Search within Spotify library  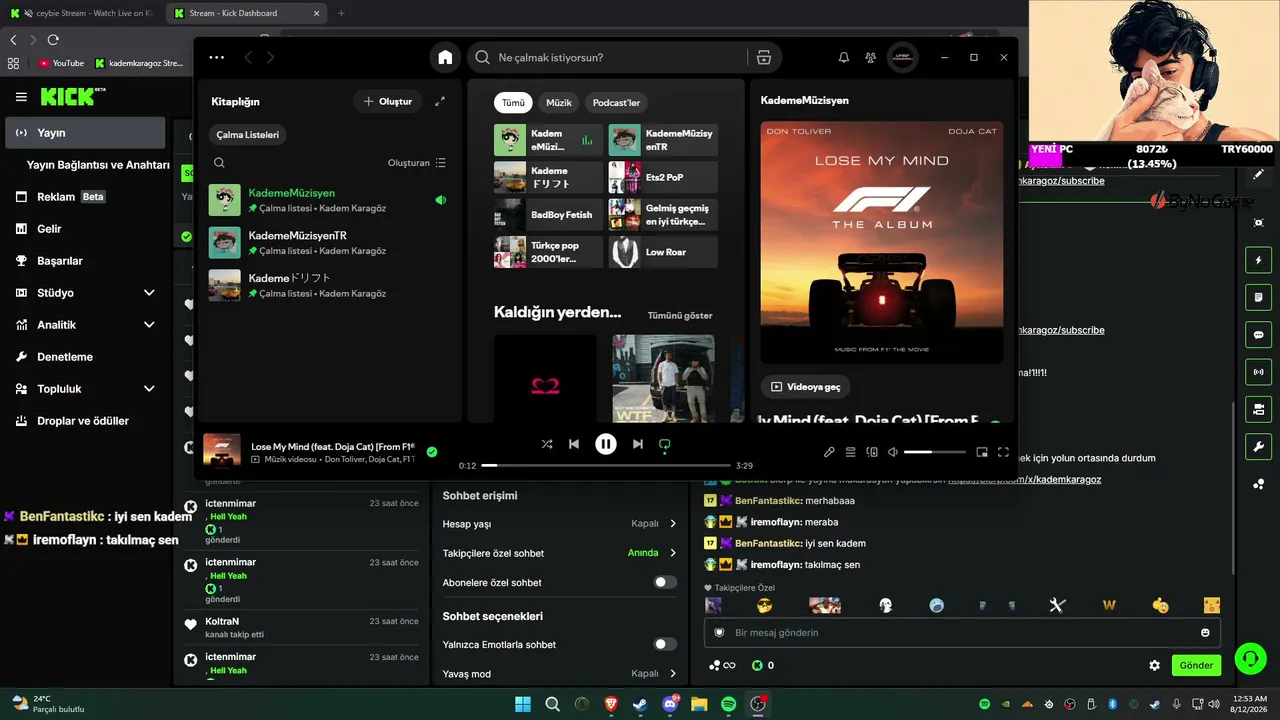(219, 163)
